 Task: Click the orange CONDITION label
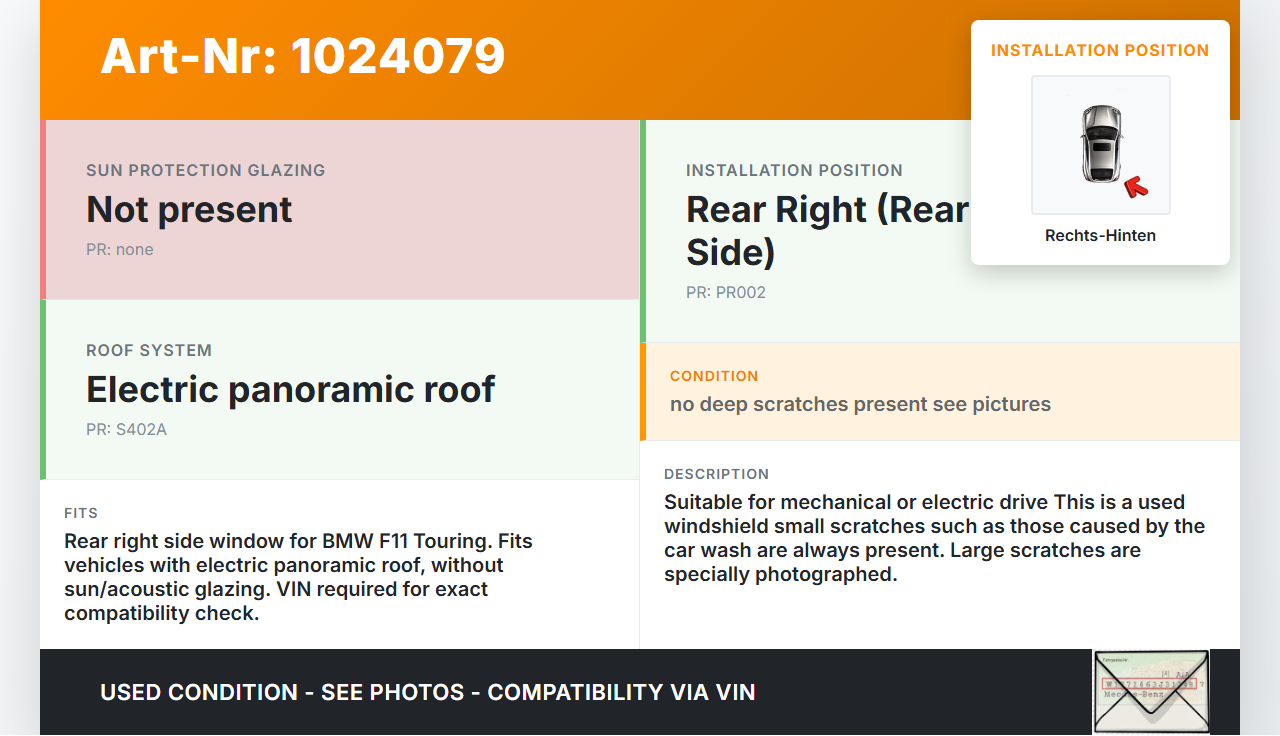(714, 376)
